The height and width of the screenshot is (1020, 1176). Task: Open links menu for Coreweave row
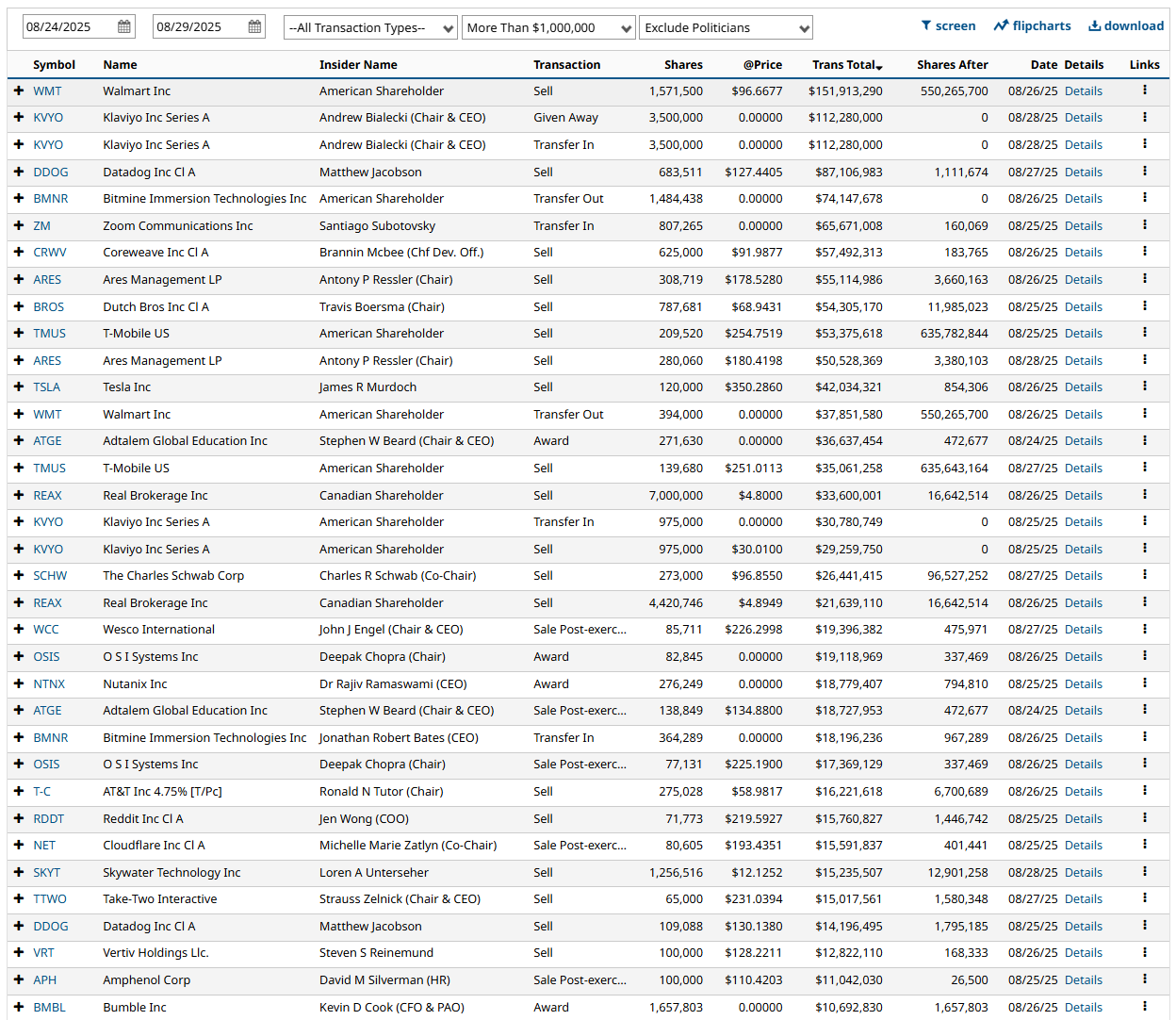click(x=1145, y=252)
